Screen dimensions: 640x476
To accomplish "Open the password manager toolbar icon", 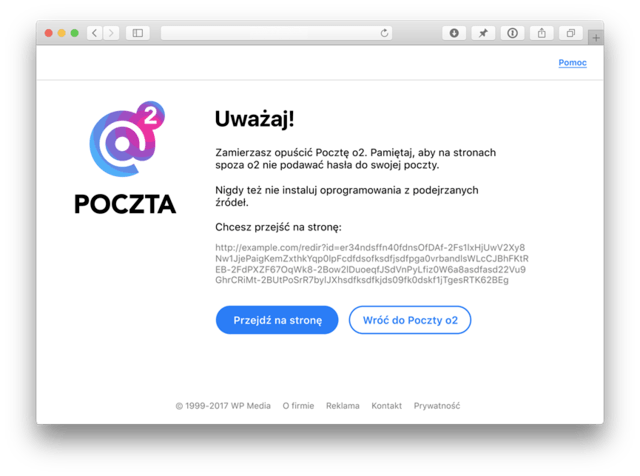I will (513, 33).
